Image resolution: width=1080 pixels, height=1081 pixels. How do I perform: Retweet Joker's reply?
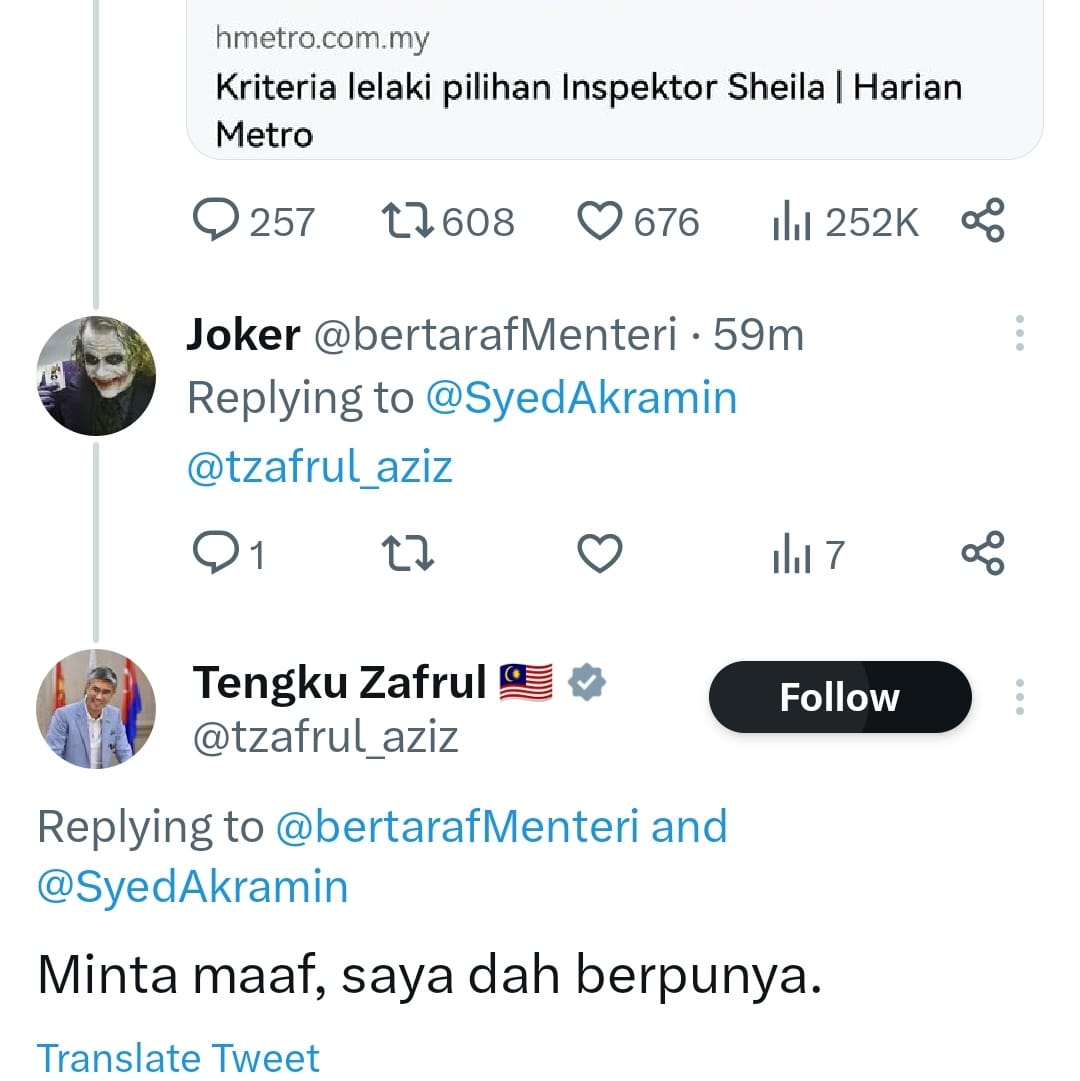(407, 554)
